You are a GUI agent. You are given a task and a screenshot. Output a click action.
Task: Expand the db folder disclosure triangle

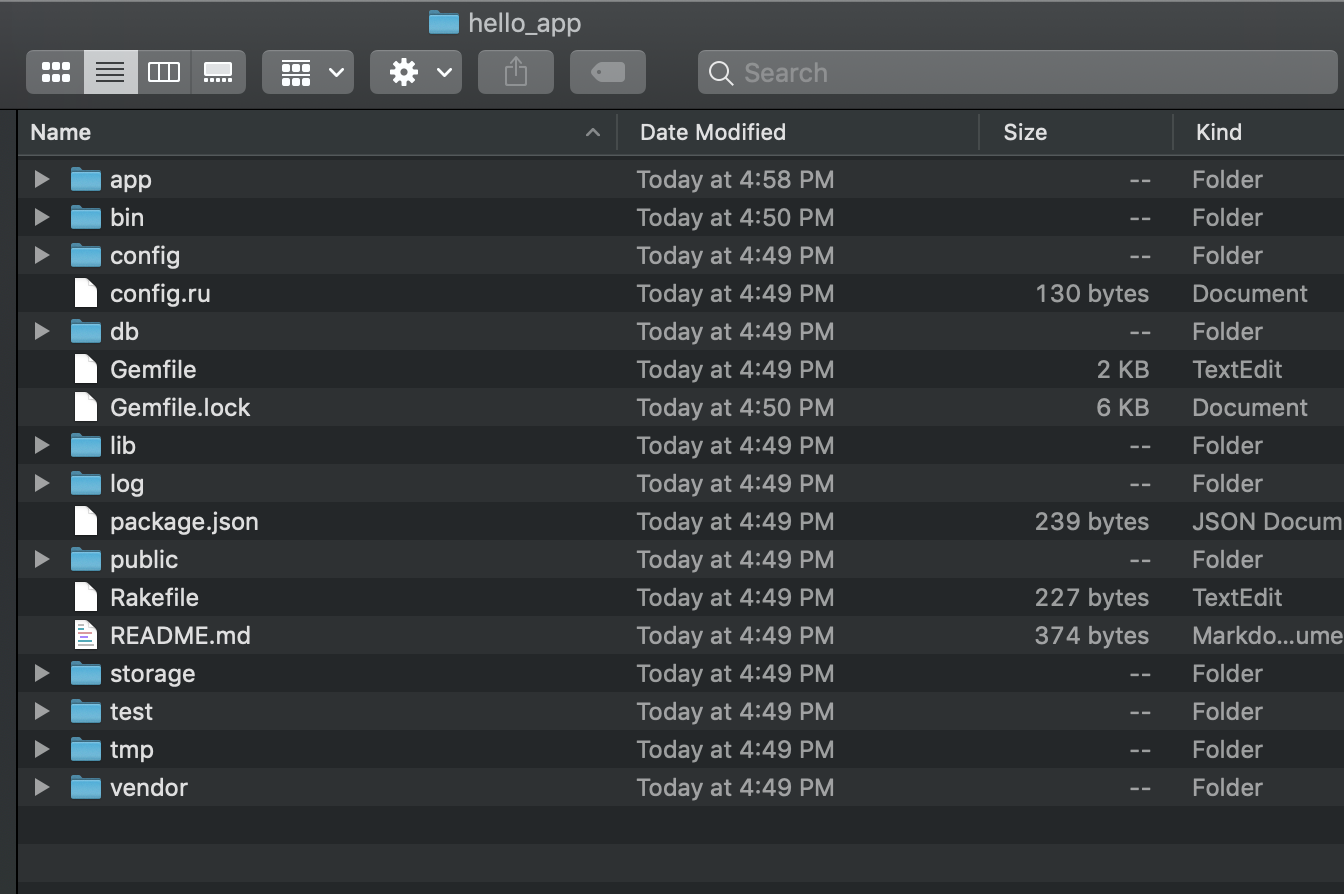[42, 331]
